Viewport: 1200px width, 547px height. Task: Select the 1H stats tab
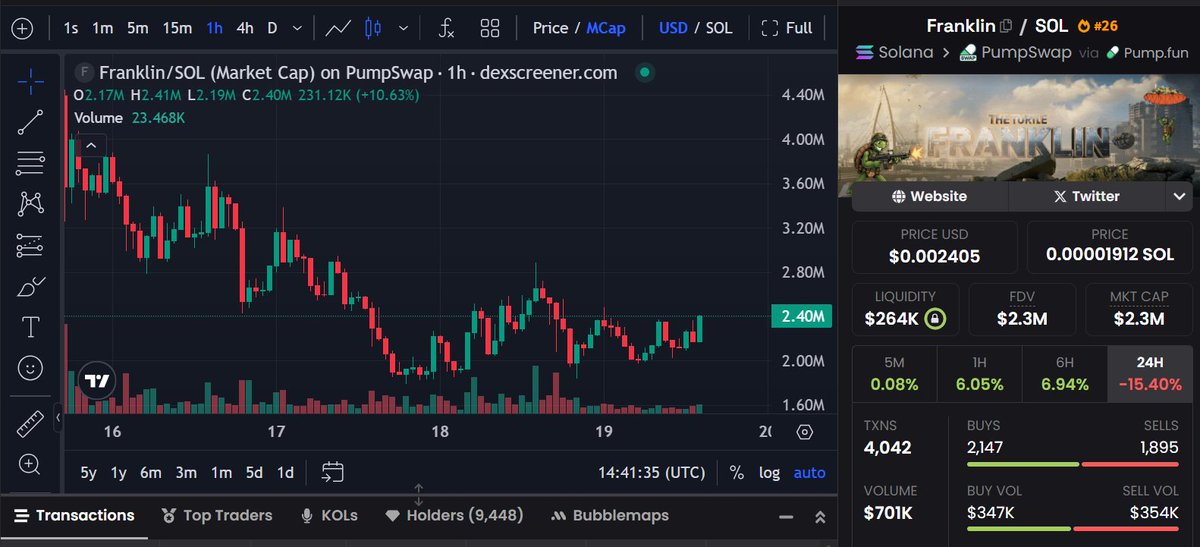click(x=980, y=374)
